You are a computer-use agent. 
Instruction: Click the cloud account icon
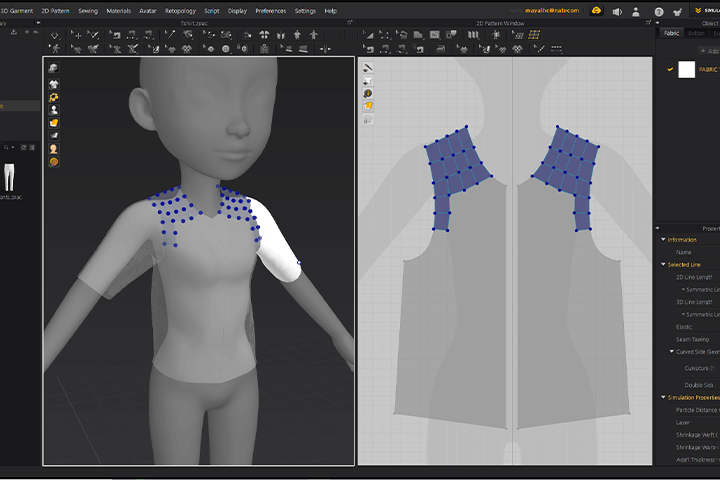[x=596, y=11]
